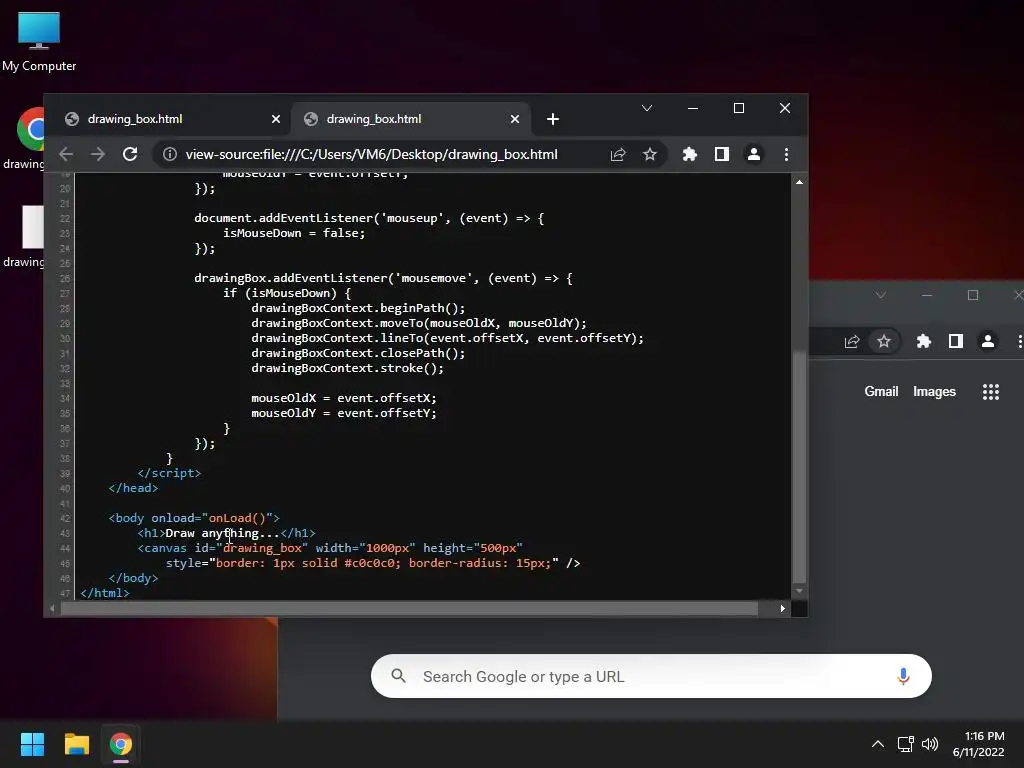The image size is (1024, 768).
Task: Click horizontal scrollbar thumb in source view
Action: [409, 609]
